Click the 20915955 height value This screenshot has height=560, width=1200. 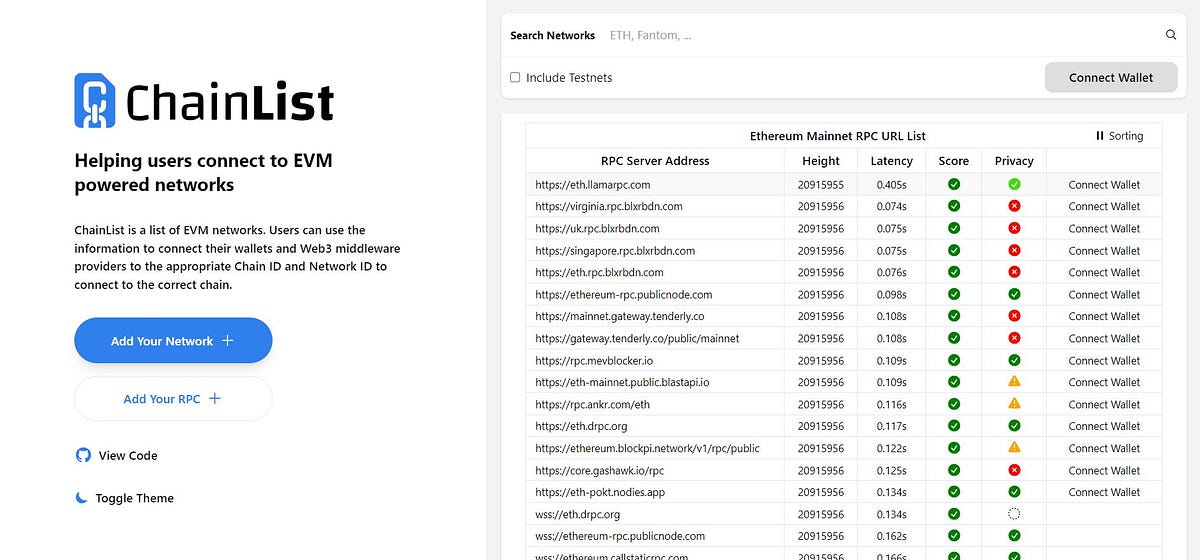[821, 184]
